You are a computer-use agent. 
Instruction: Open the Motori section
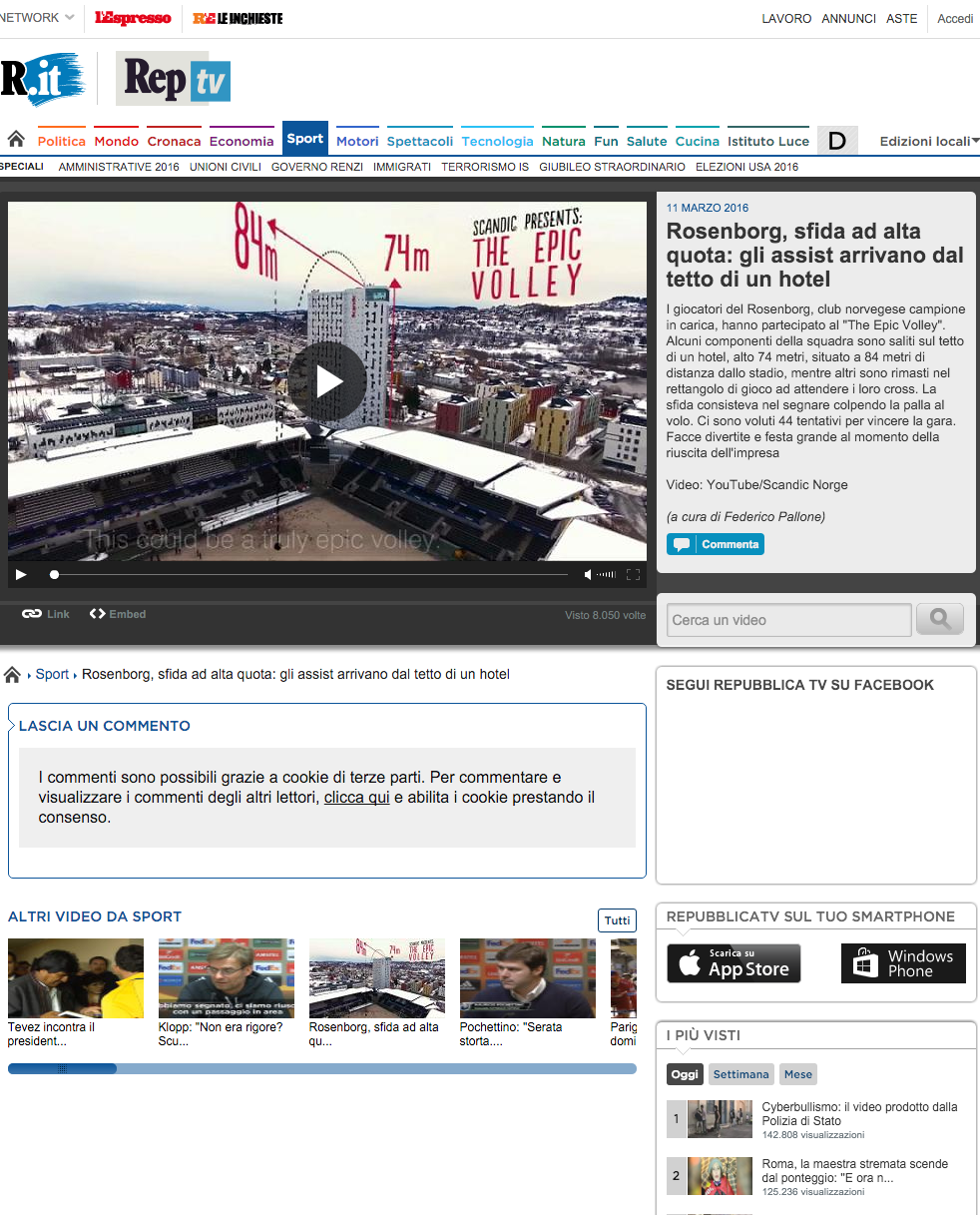(357, 141)
